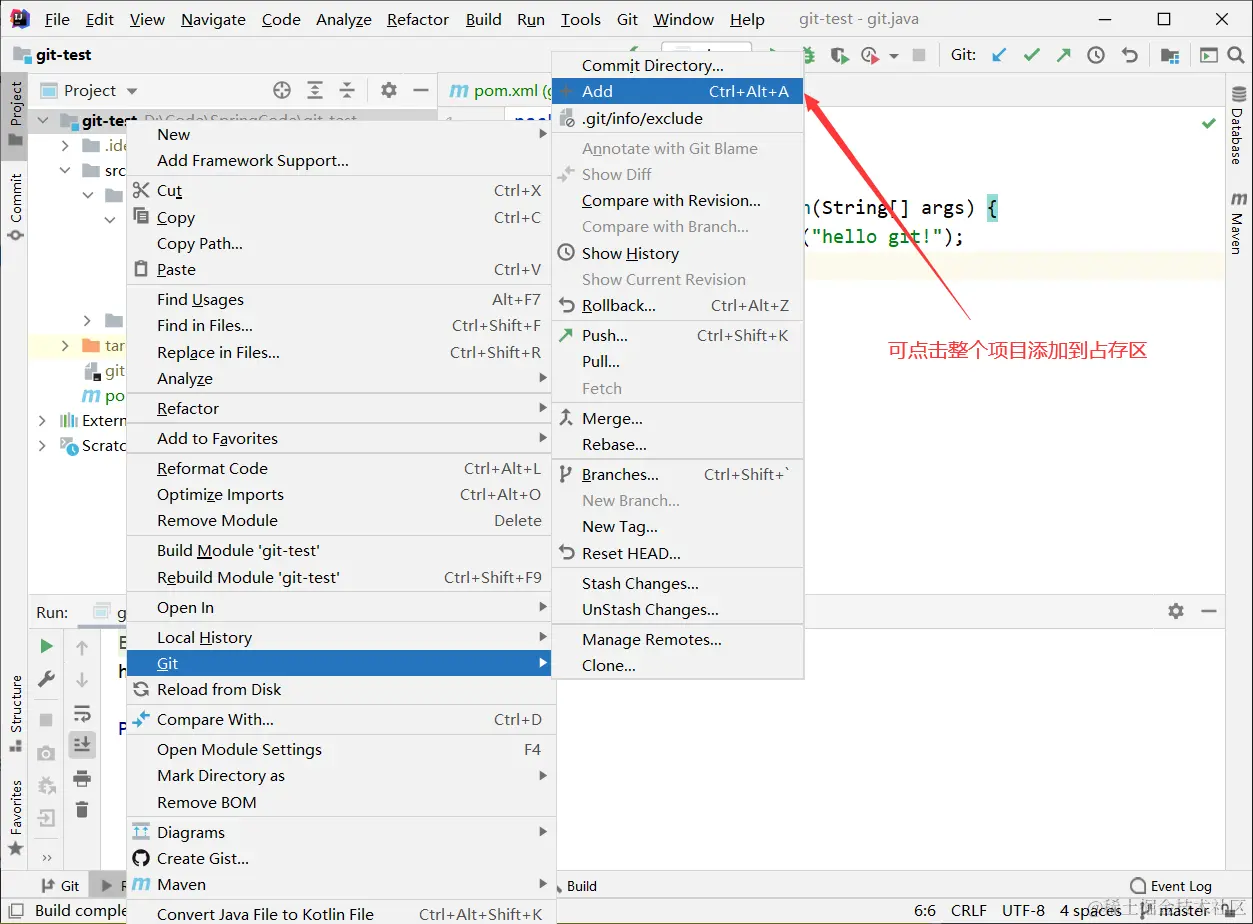Select Add in the Git submenu
This screenshot has width=1253, height=924.
coord(678,91)
